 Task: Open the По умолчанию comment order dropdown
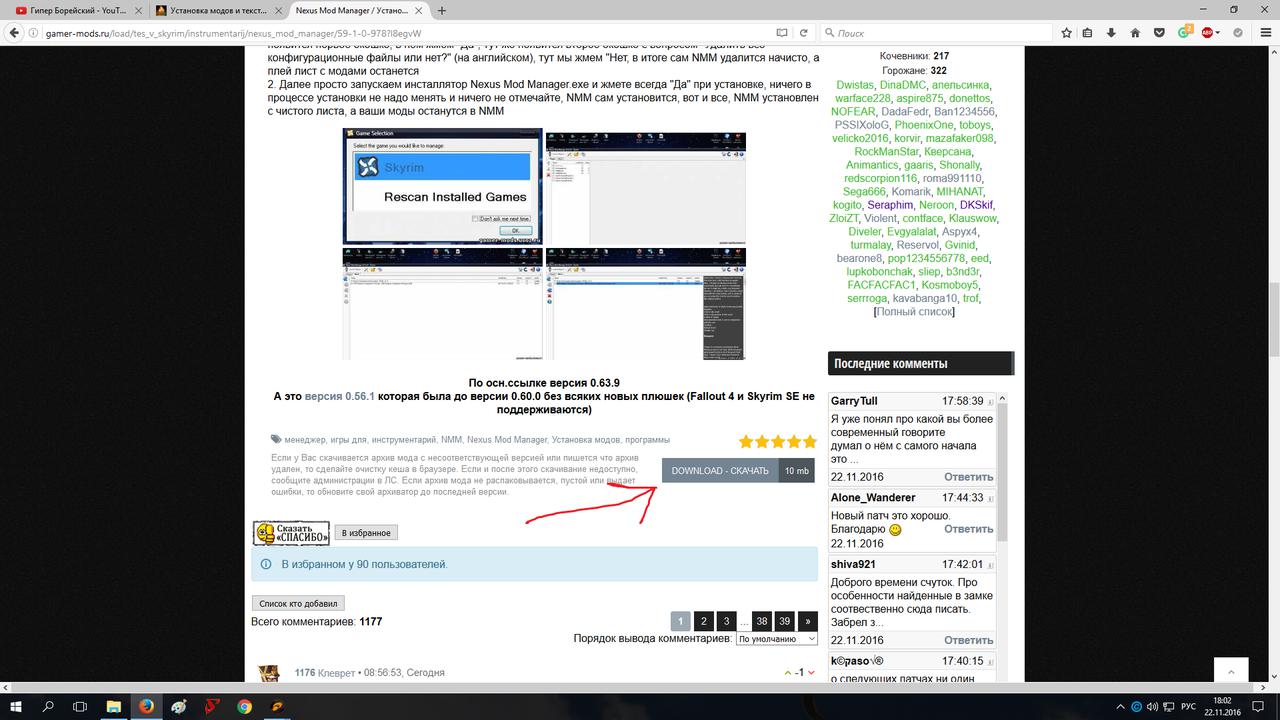point(777,638)
